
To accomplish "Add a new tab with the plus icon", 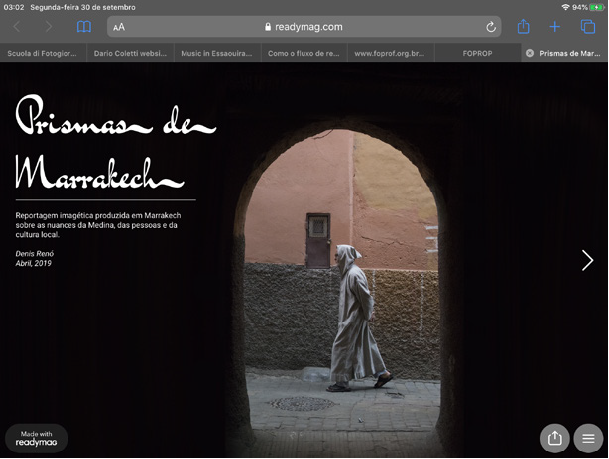I will [x=554, y=27].
